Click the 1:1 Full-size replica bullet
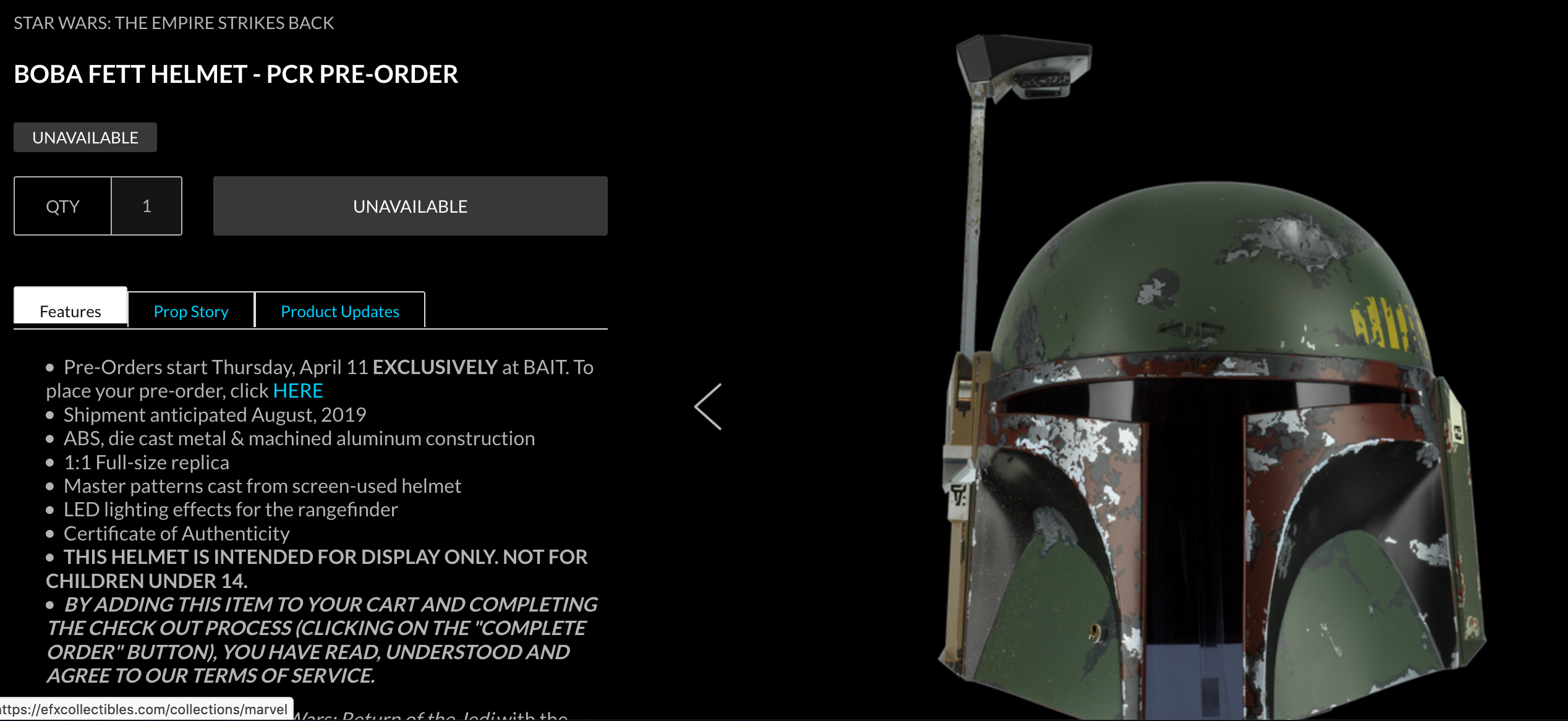 pyautogui.click(x=147, y=463)
